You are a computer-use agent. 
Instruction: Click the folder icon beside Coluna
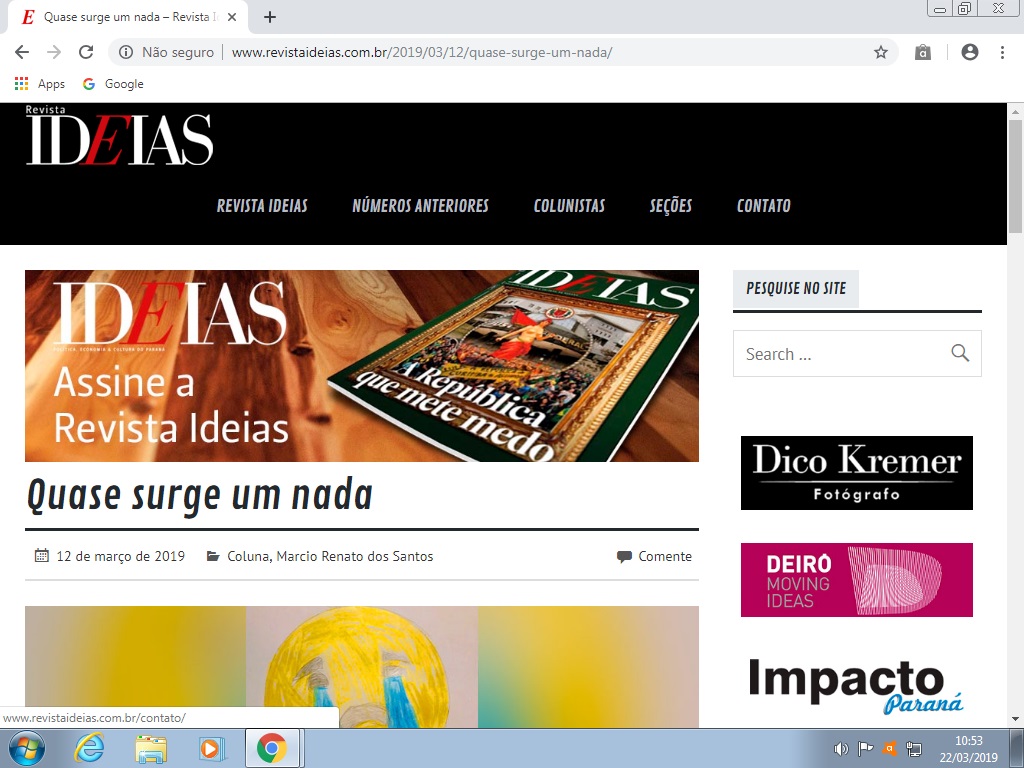(213, 556)
